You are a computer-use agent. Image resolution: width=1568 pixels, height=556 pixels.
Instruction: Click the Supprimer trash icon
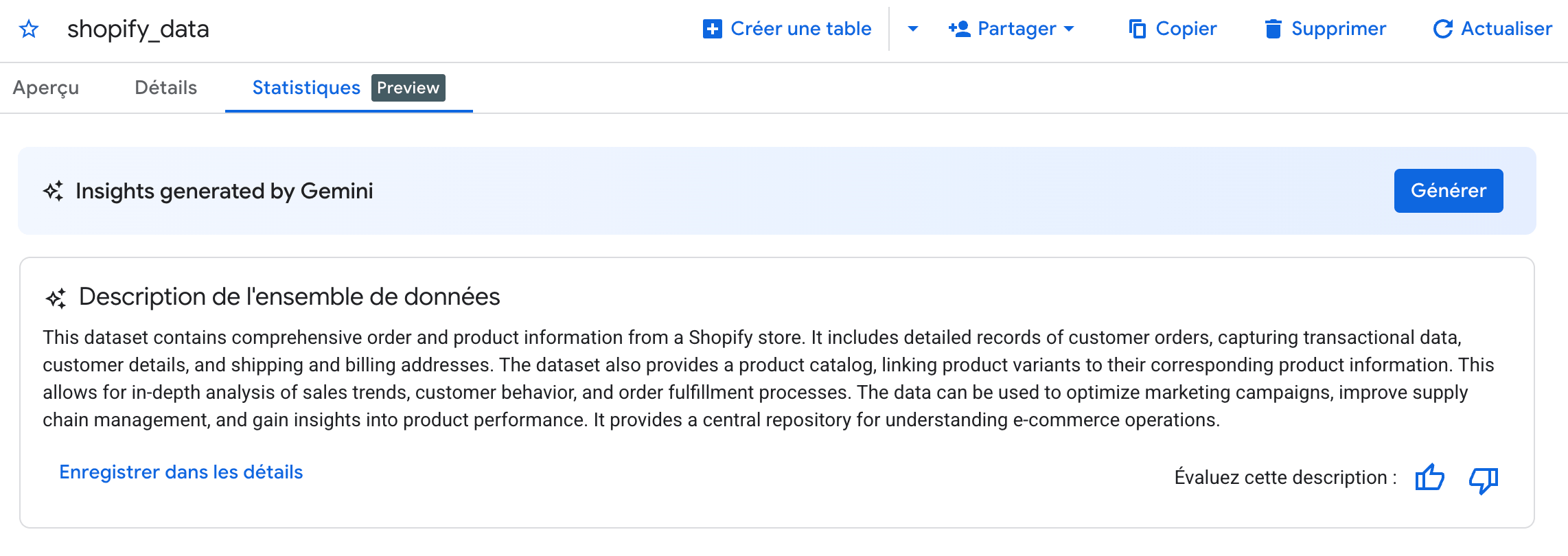click(1273, 29)
